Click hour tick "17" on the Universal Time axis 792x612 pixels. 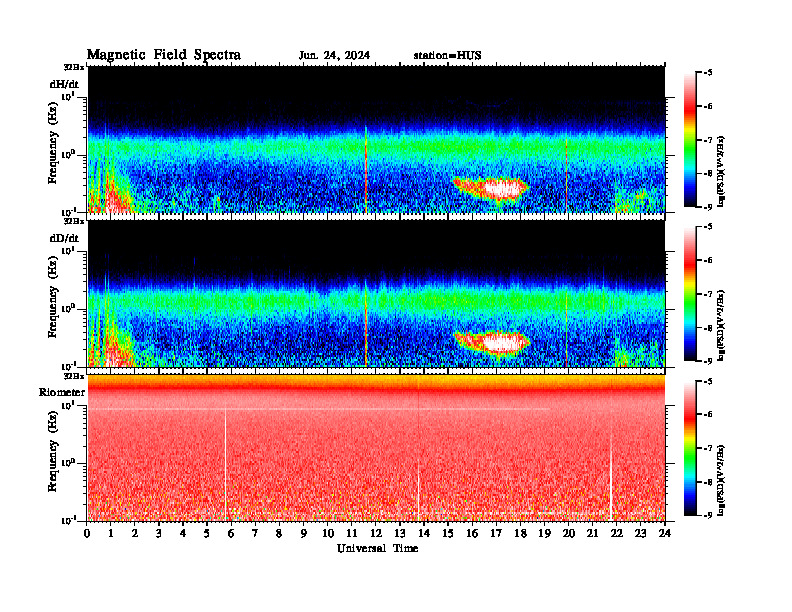point(496,534)
